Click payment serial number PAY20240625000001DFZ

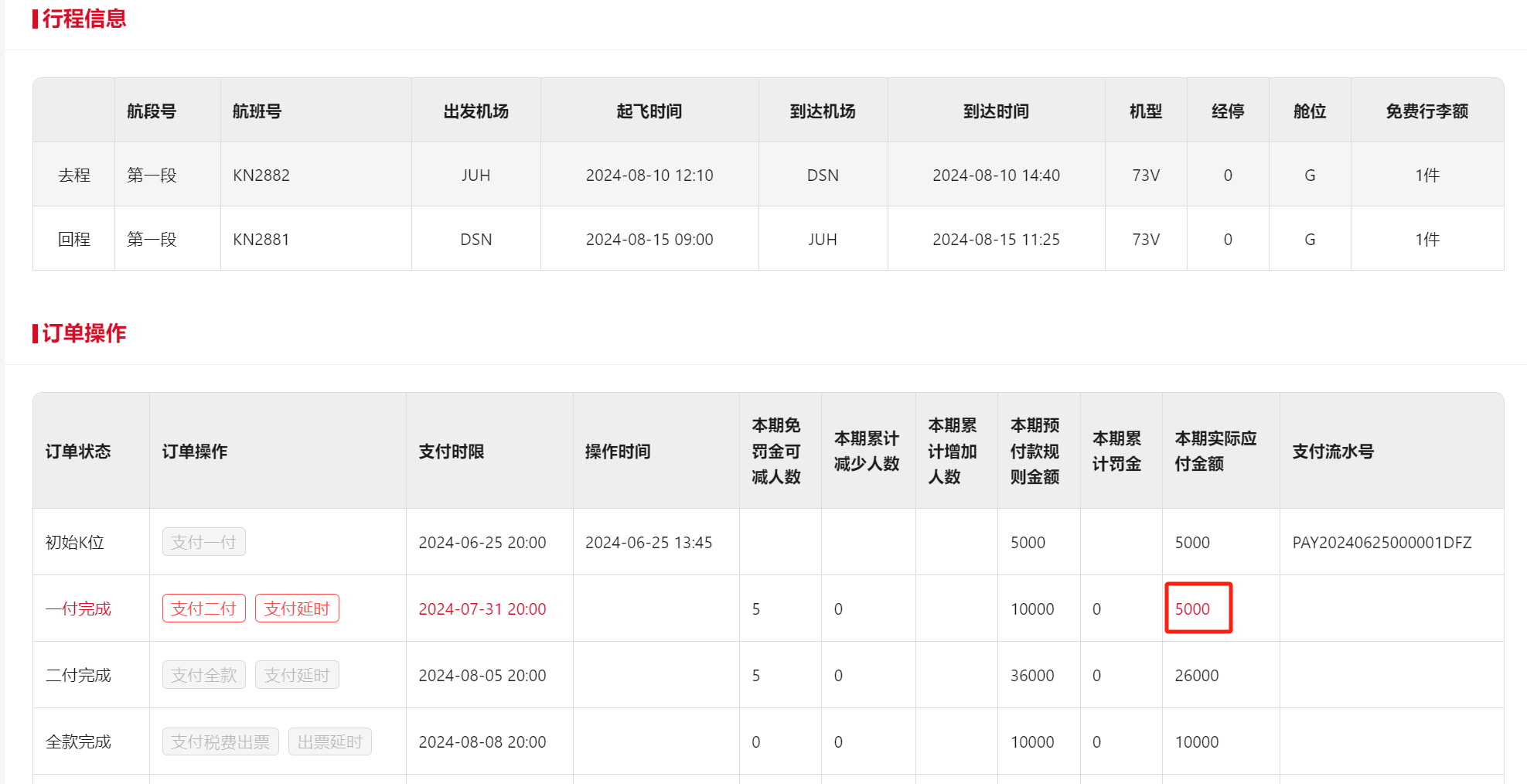point(1382,543)
